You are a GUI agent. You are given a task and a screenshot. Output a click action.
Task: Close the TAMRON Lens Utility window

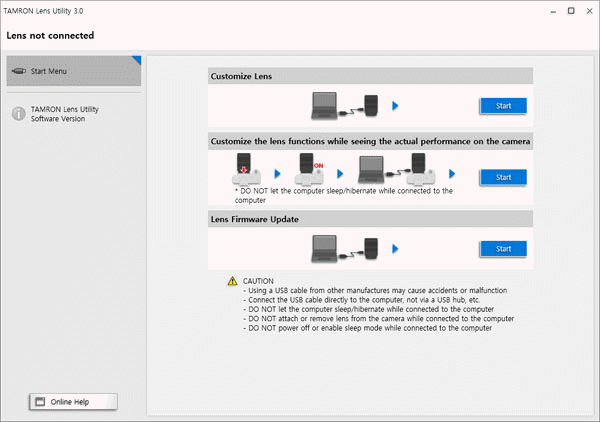(589, 11)
